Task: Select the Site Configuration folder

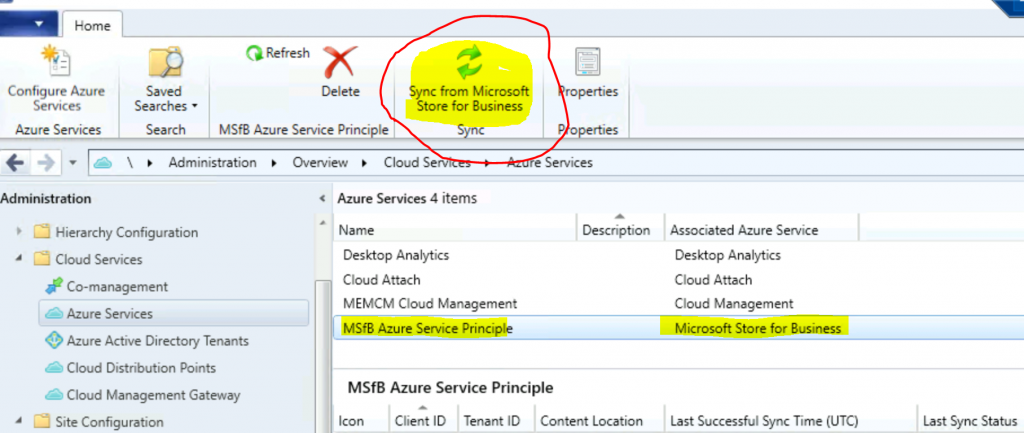Action: [x=99, y=422]
